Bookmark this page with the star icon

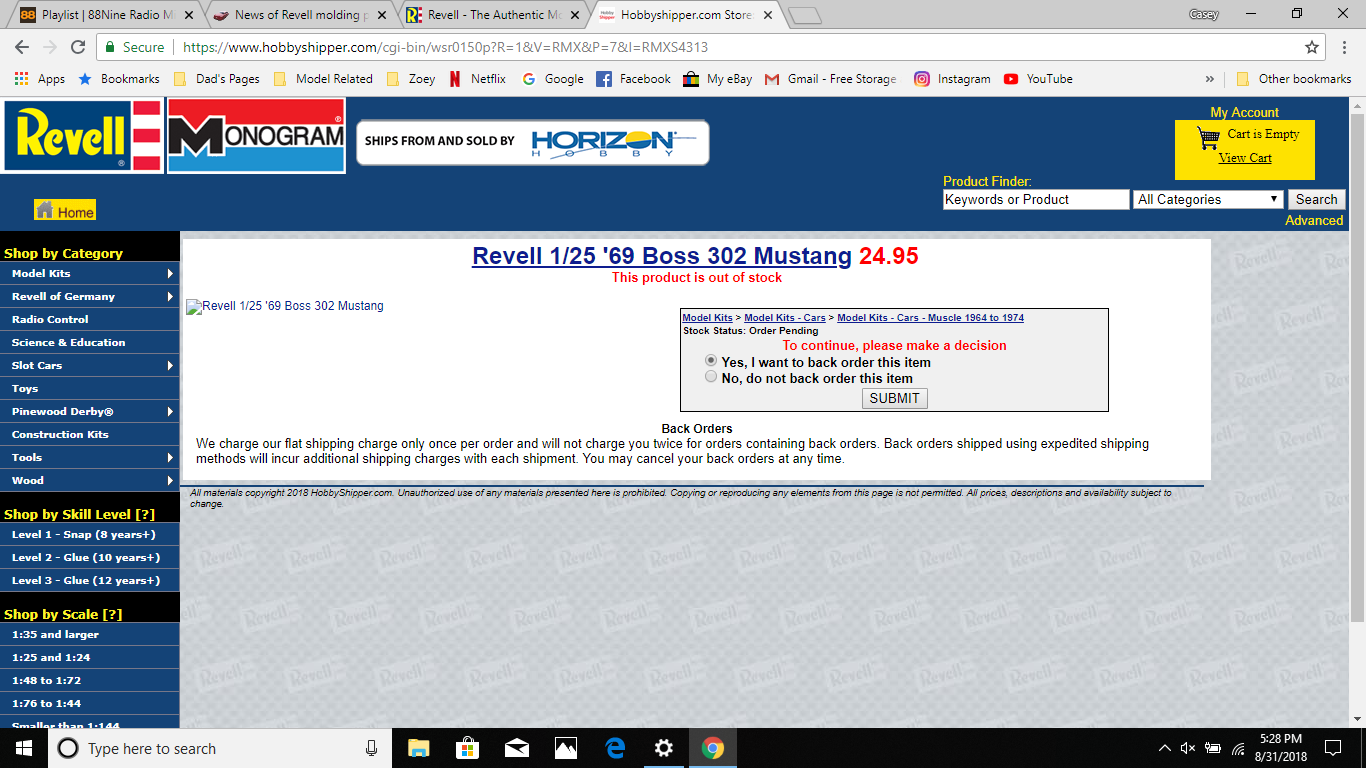[1311, 47]
